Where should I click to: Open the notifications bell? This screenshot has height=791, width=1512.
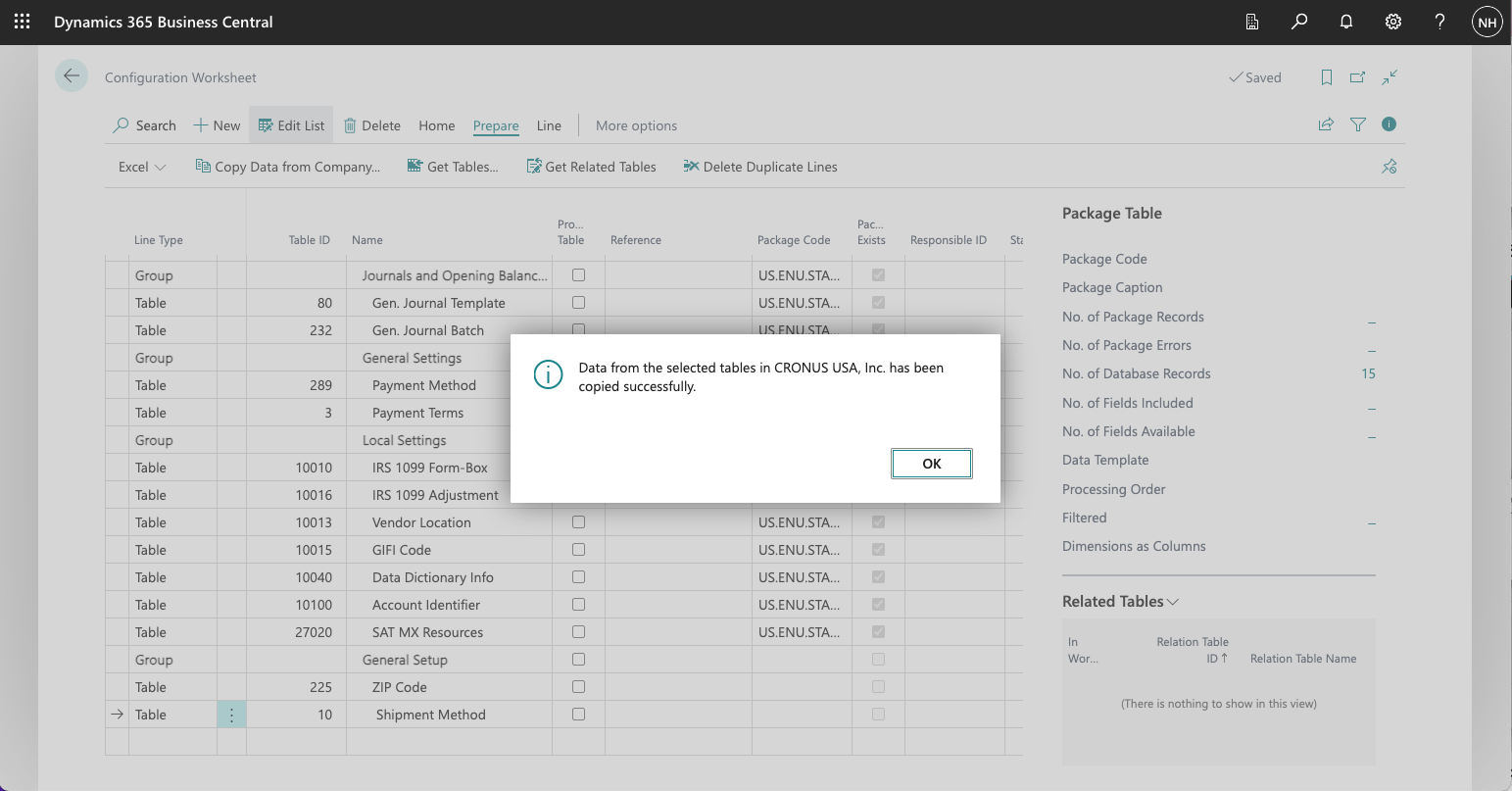coord(1346,22)
